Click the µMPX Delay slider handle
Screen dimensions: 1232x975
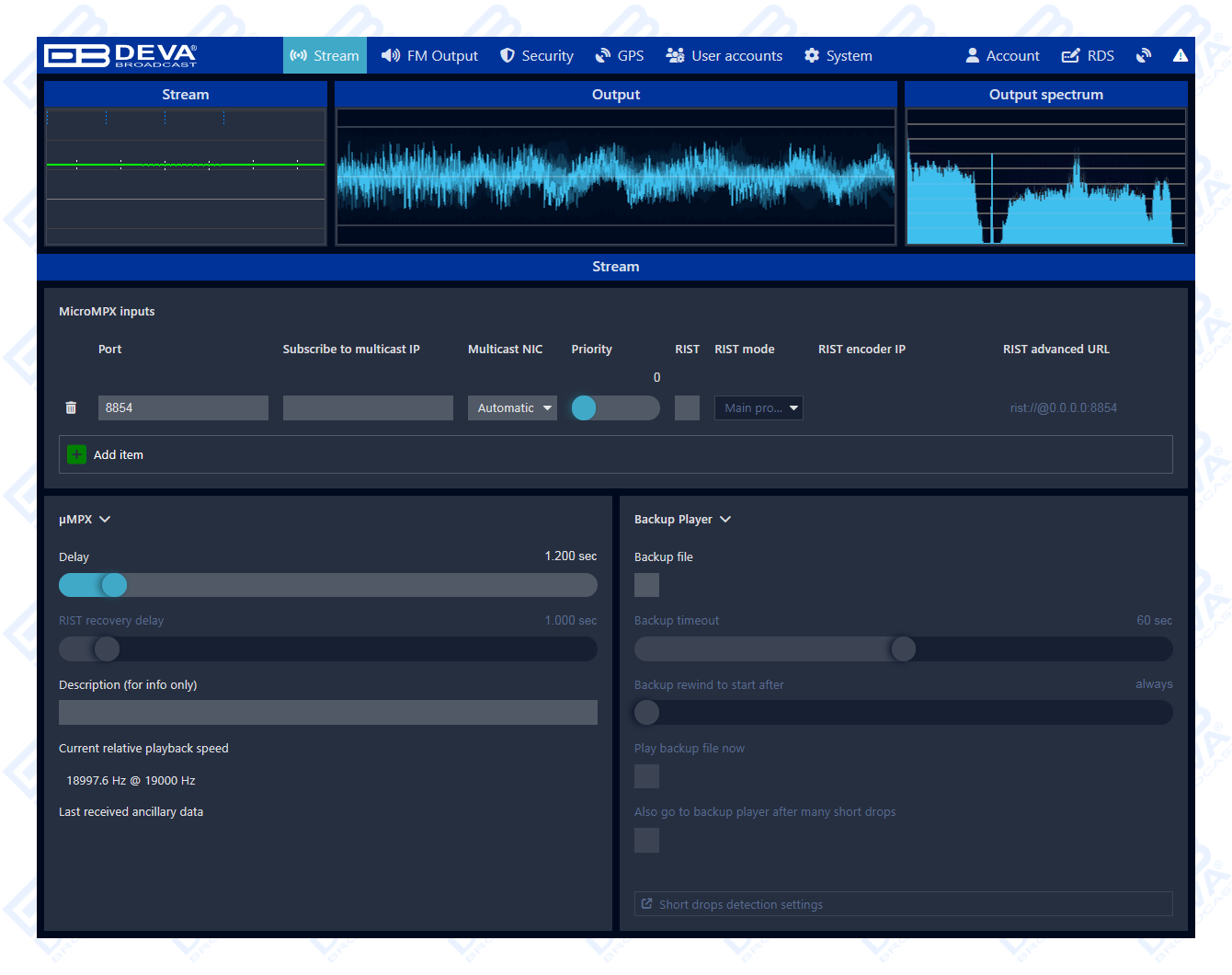(x=114, y=585)
